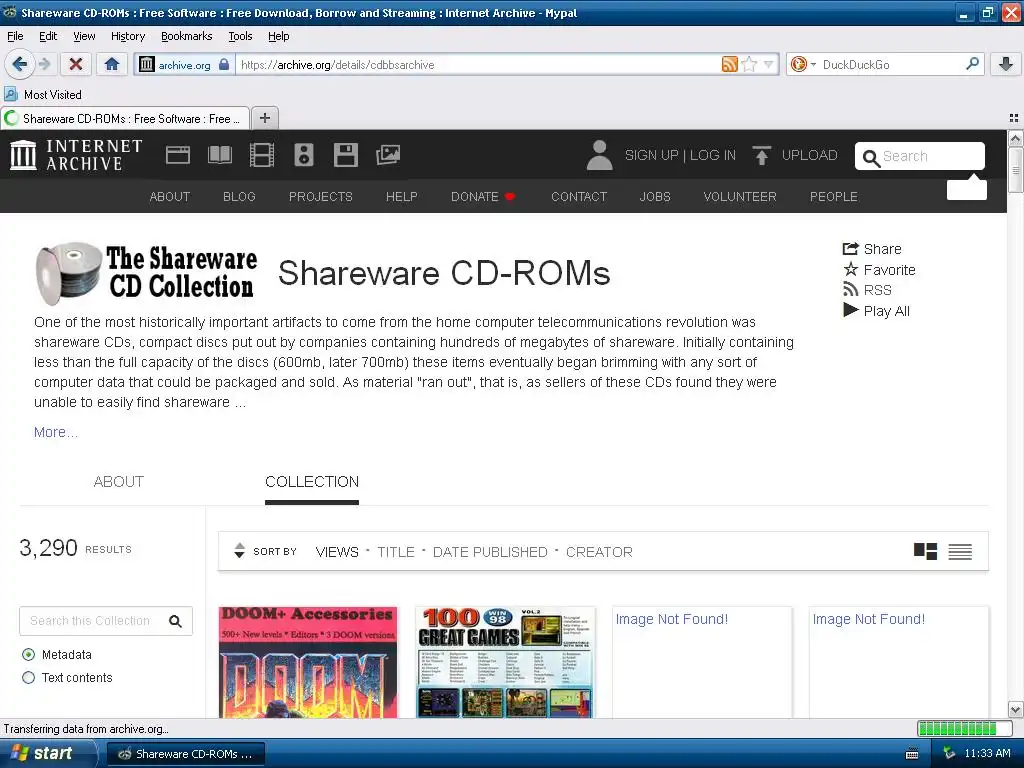
Task: Open the address bar history dropdown arrow
Action: 769,64
